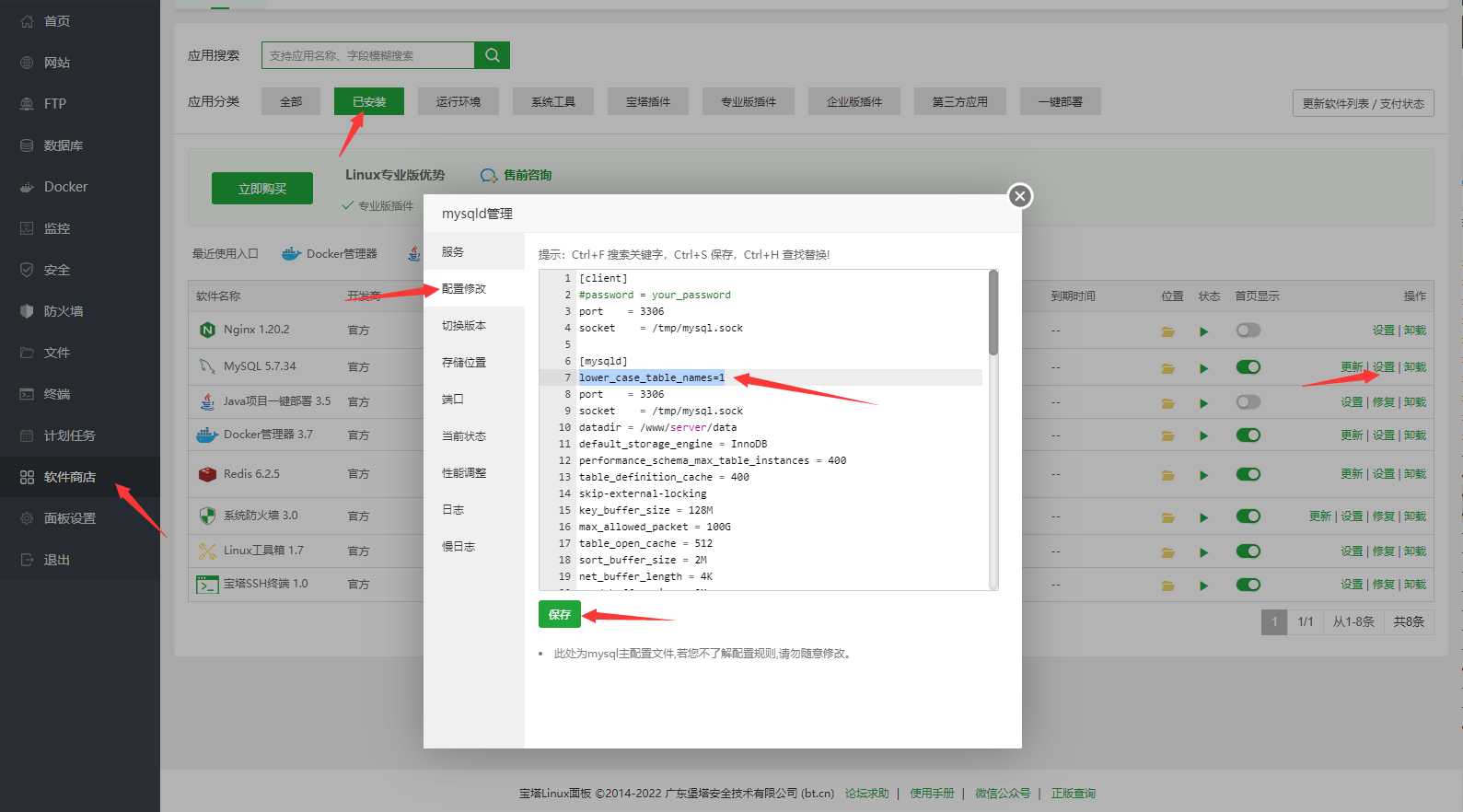Open Nginx 1.20.2 folder location icon

pos(1167,331)
